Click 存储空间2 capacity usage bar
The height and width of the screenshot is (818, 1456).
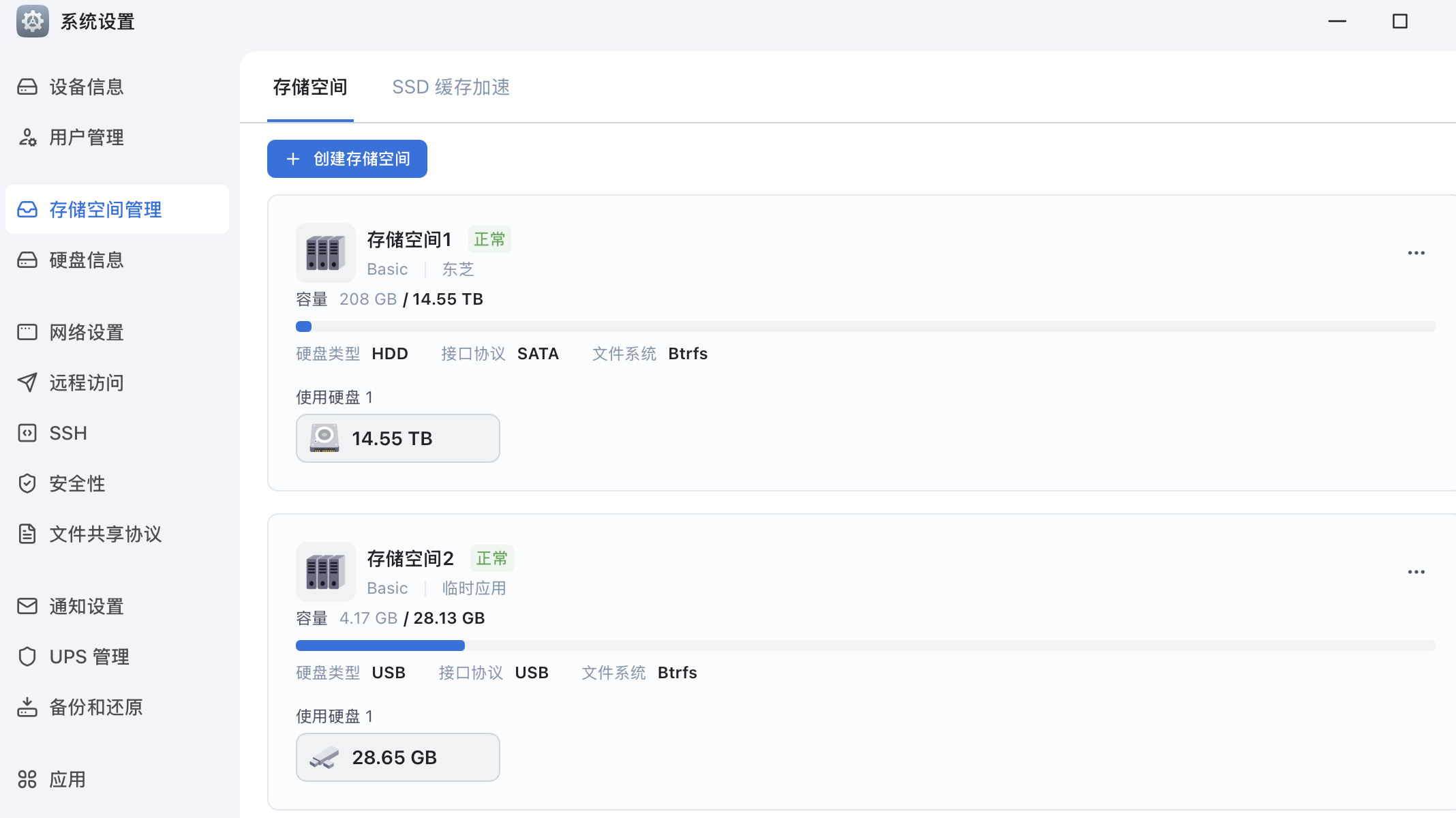(x=866, y=646)
